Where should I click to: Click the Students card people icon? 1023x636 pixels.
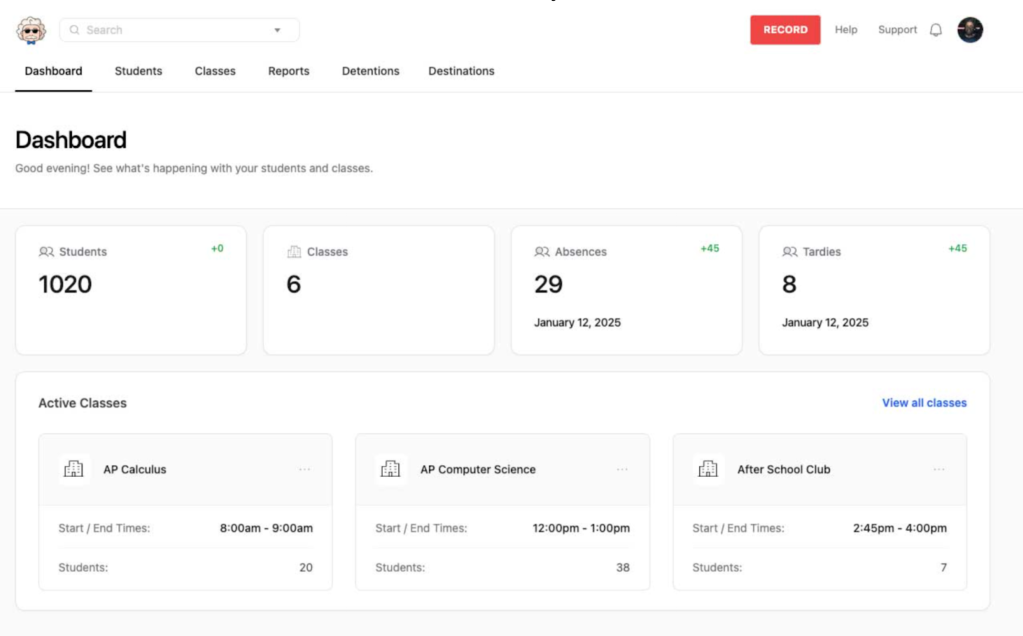coord(46,252)
